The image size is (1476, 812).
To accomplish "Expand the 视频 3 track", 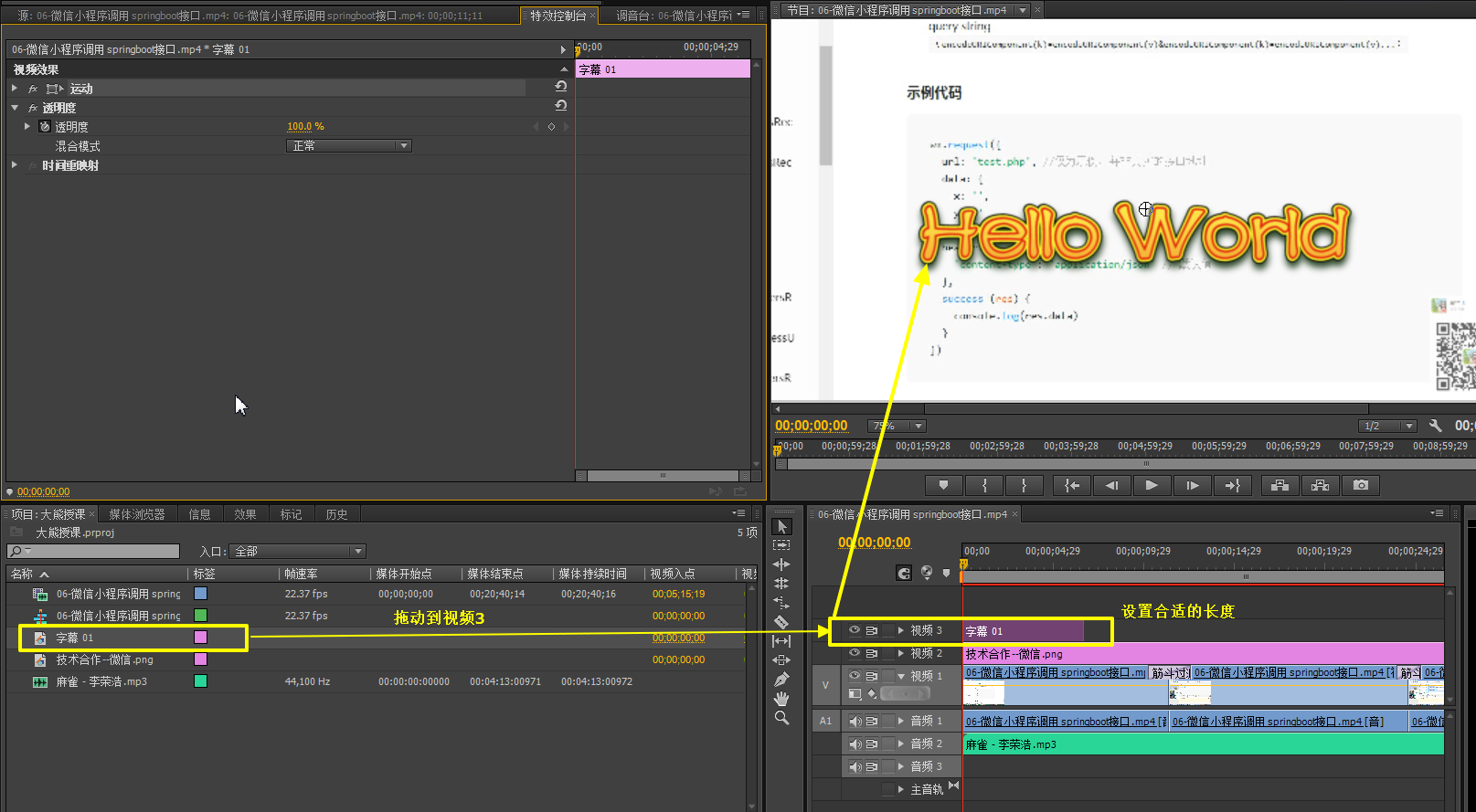I will pyautogui.click(x=901, y=630).
